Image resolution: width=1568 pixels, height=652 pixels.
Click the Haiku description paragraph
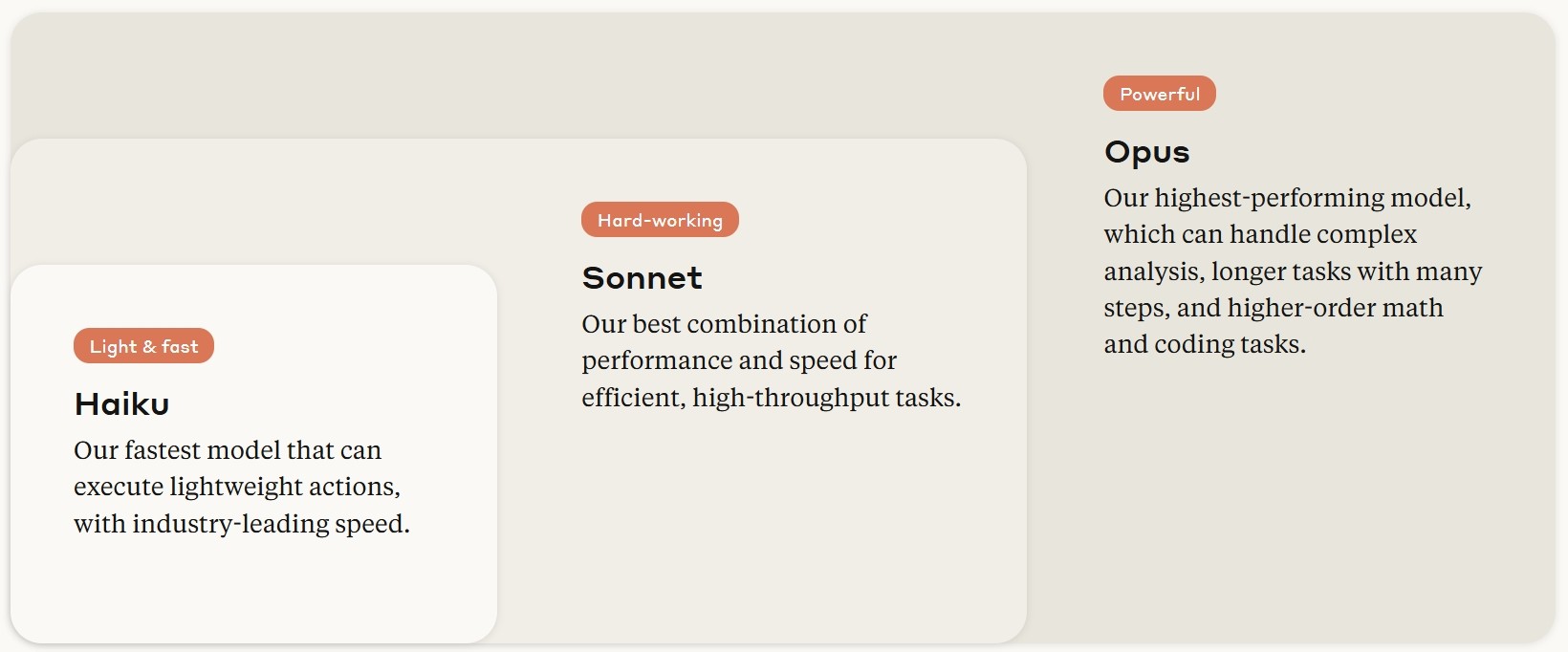(242, 487)
